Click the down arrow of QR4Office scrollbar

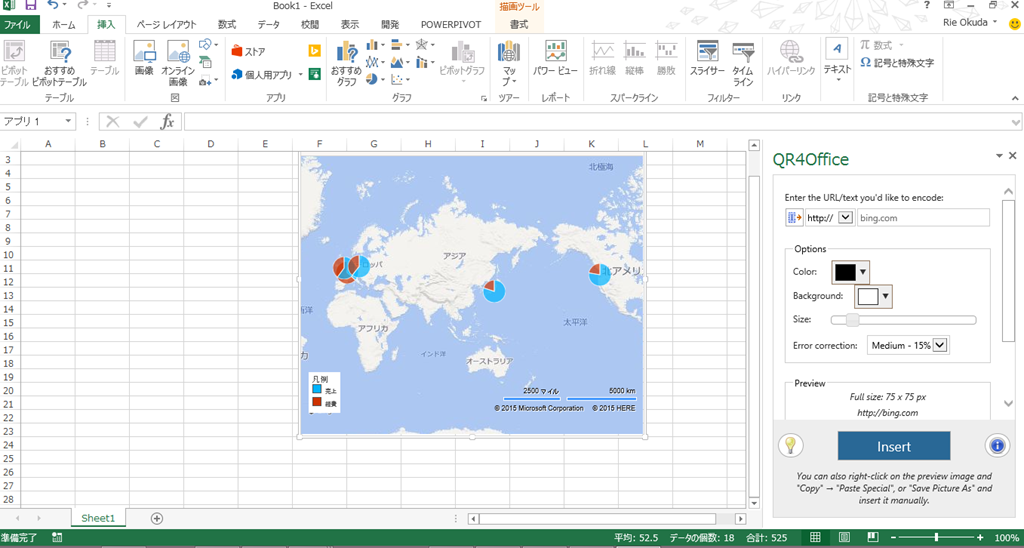click(x=1008, y=403)
